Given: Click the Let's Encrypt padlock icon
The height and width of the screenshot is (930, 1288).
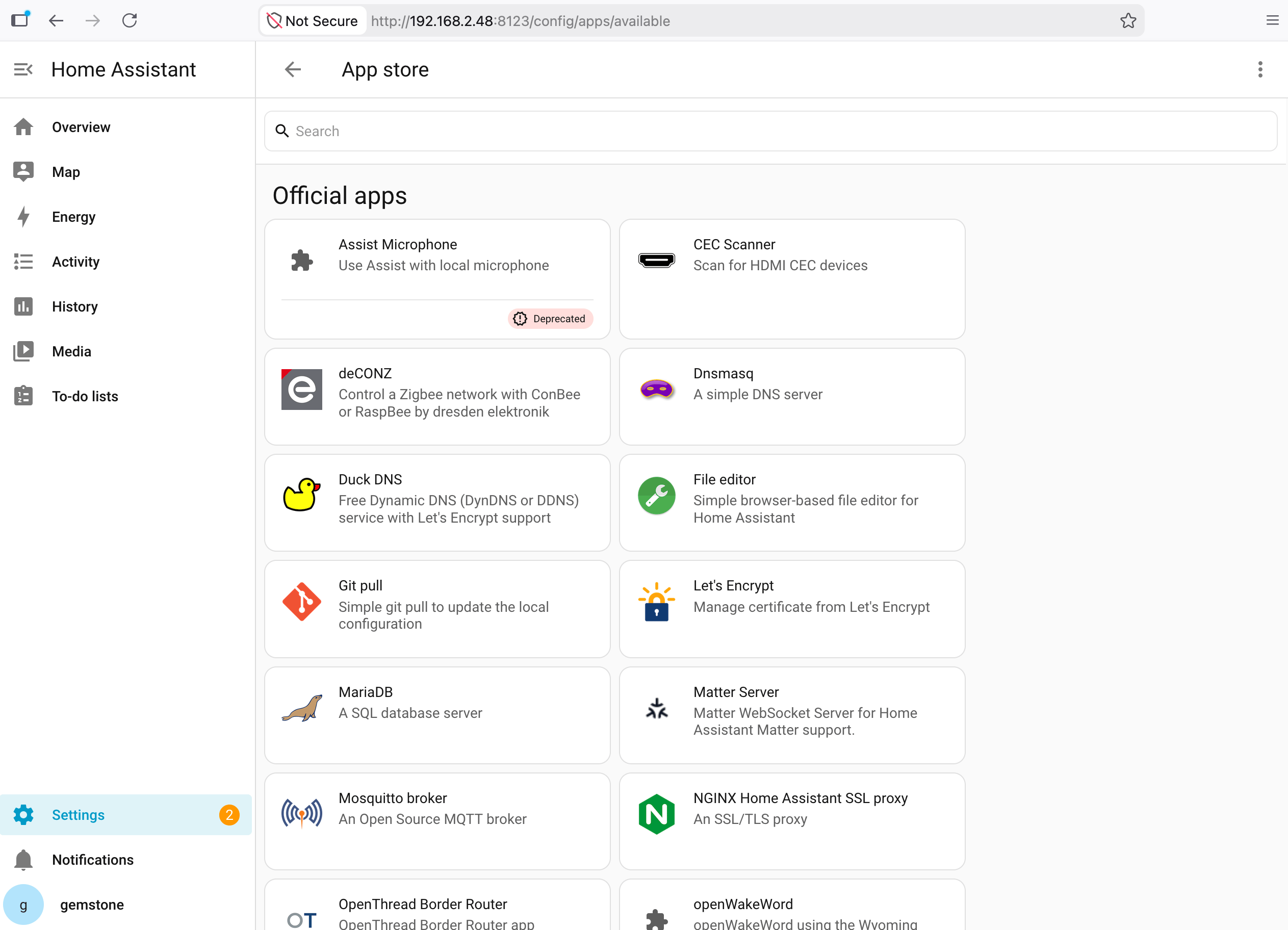Looking at the screenshot, I should point(656,601).
